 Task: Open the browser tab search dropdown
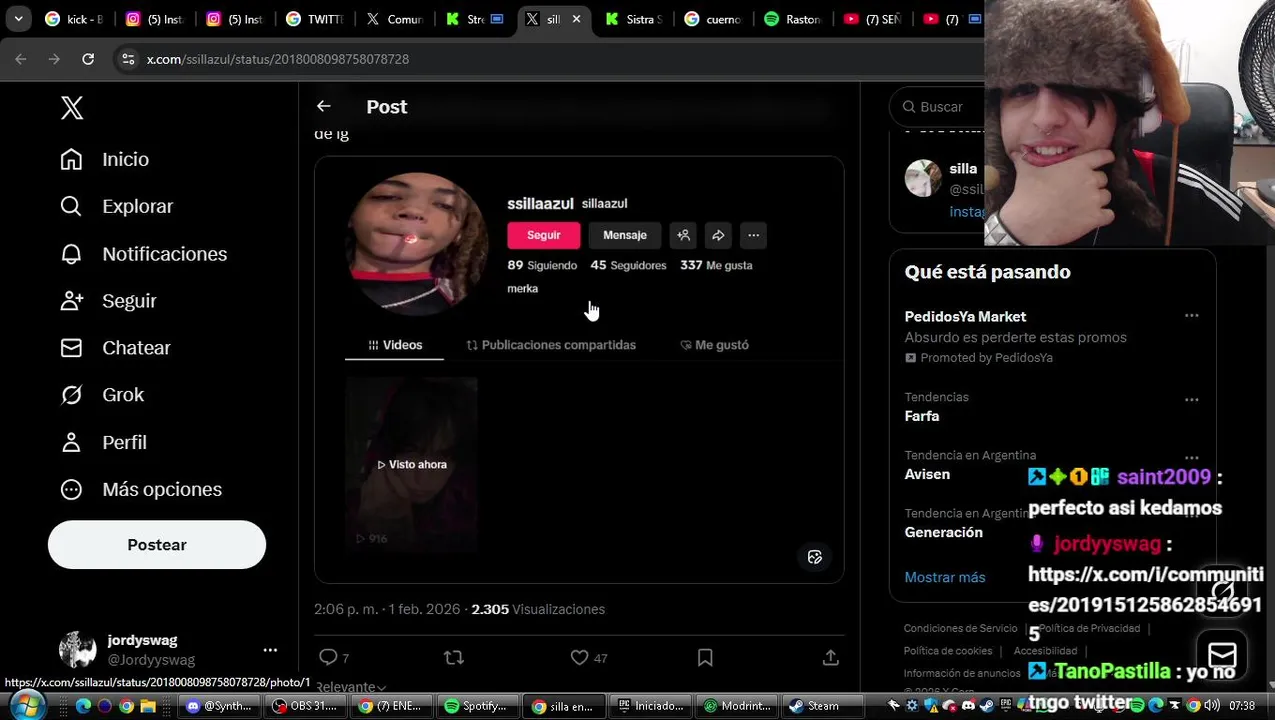[x=18, y=18]
